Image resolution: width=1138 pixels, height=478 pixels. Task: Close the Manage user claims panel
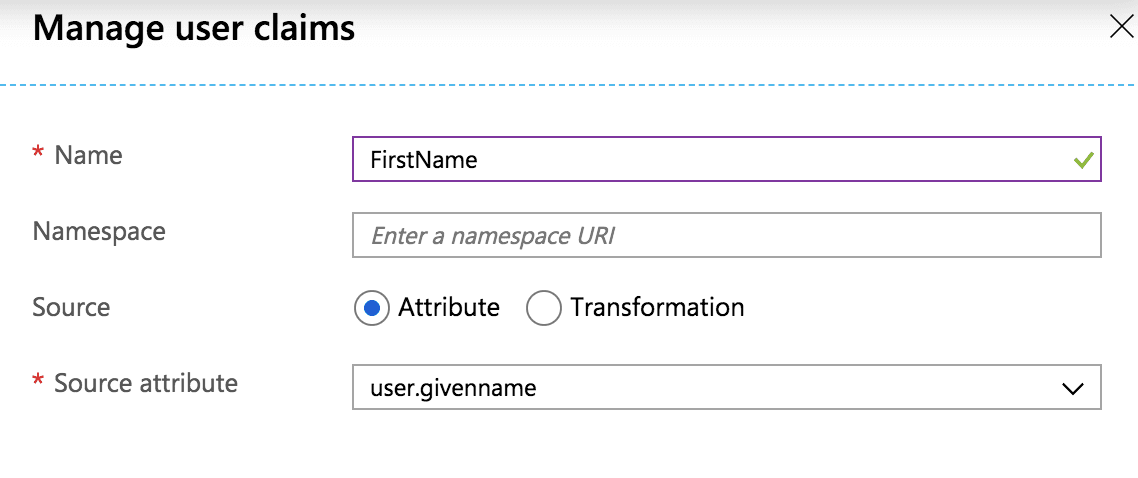pos(1121,27)
